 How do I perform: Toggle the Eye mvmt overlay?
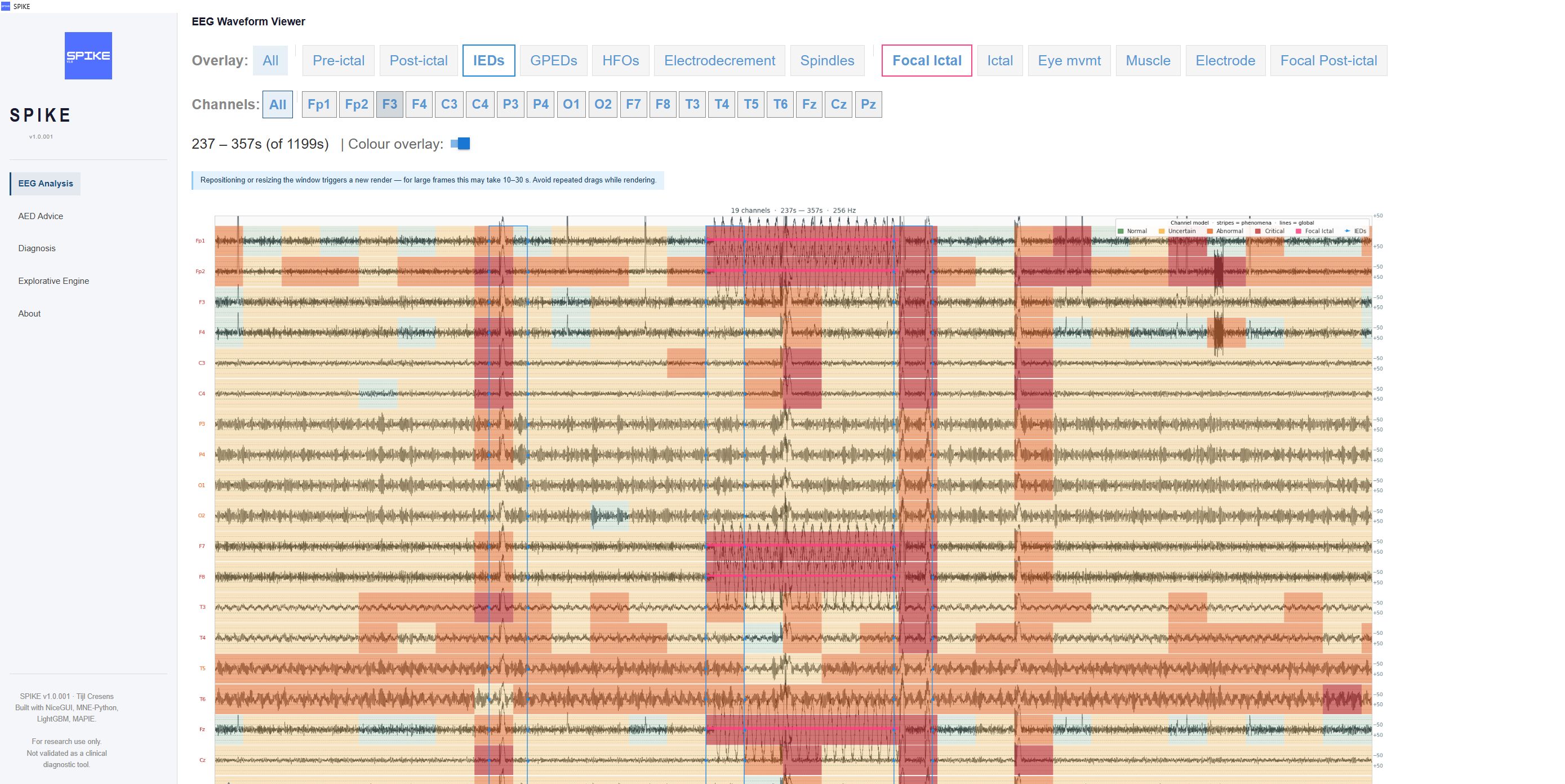1069,61
